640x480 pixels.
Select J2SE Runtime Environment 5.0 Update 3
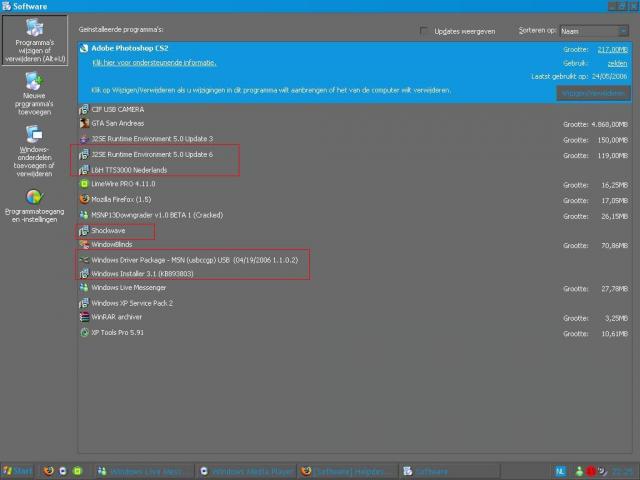354,139
